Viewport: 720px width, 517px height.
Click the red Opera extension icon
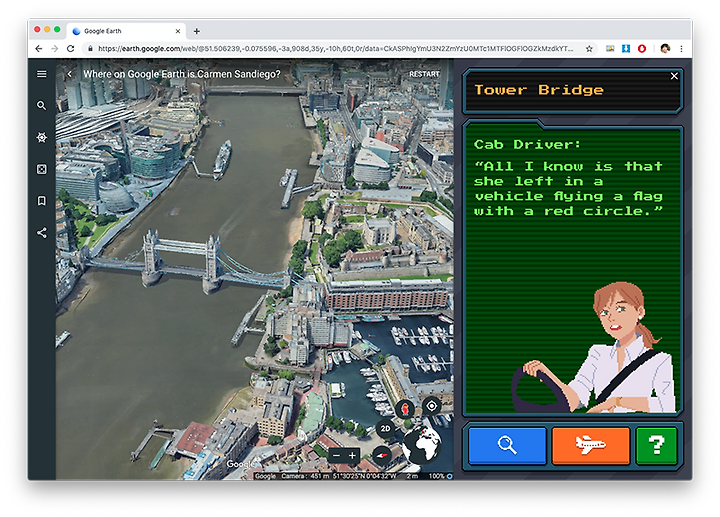642,49
